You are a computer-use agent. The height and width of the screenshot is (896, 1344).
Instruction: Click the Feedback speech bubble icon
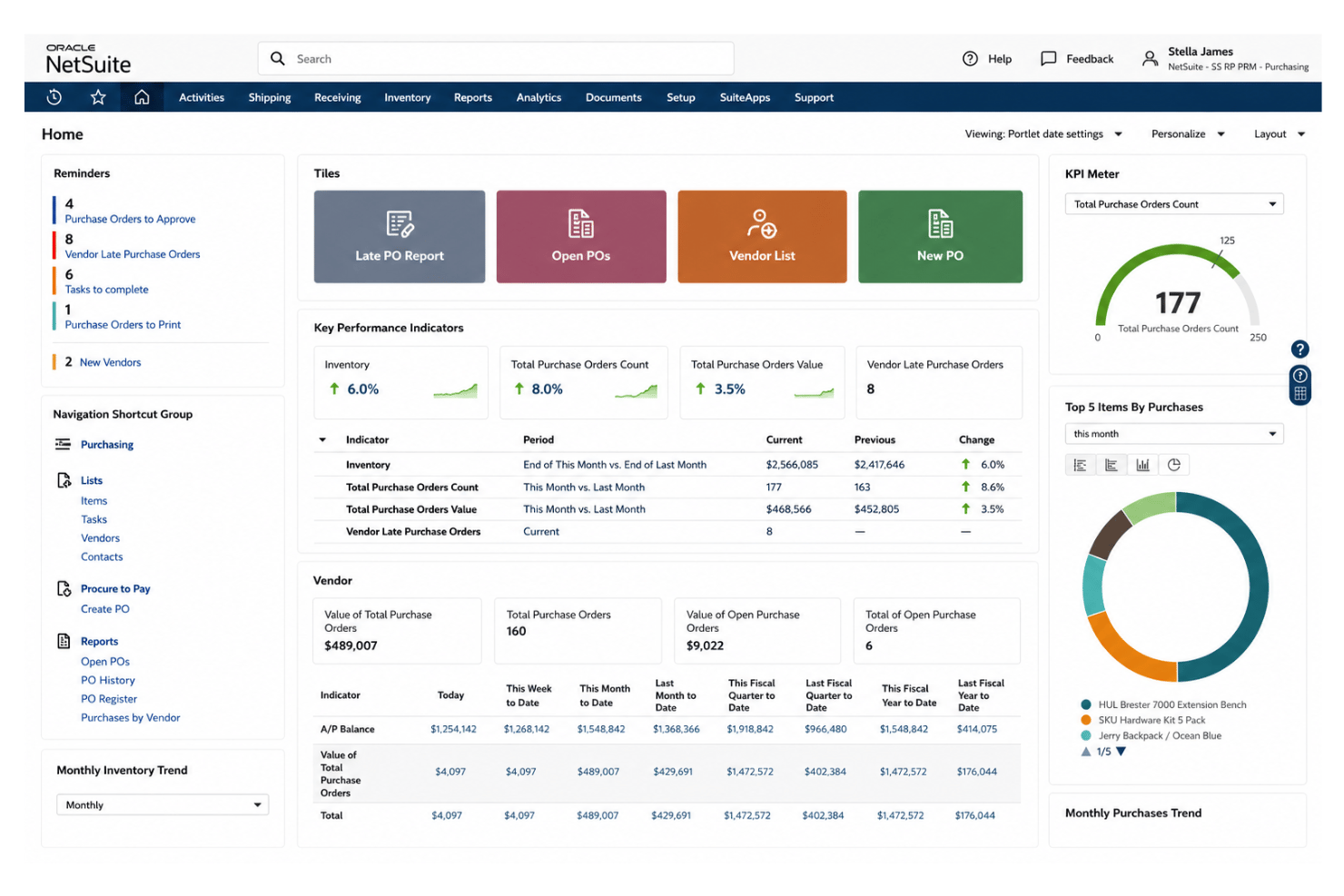point(1048,58)
